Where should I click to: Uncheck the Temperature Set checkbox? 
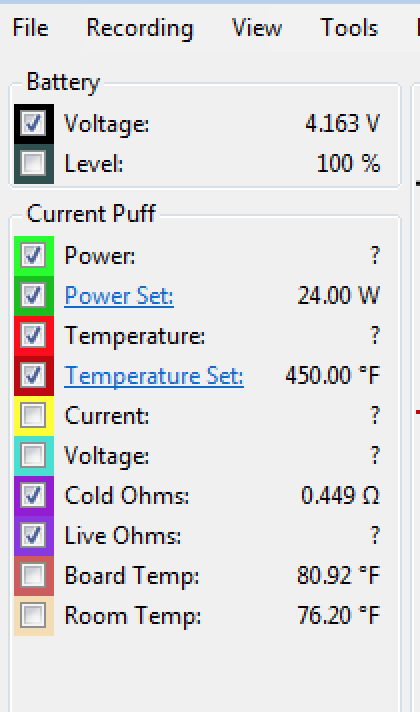tap(33, 376)
